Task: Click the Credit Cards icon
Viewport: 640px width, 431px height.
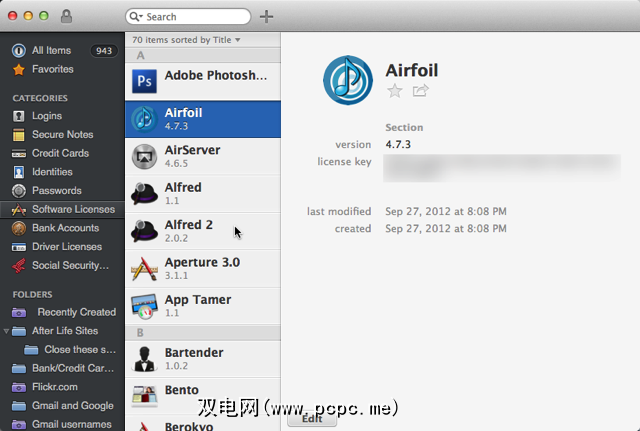Action: tap(18, 153)
